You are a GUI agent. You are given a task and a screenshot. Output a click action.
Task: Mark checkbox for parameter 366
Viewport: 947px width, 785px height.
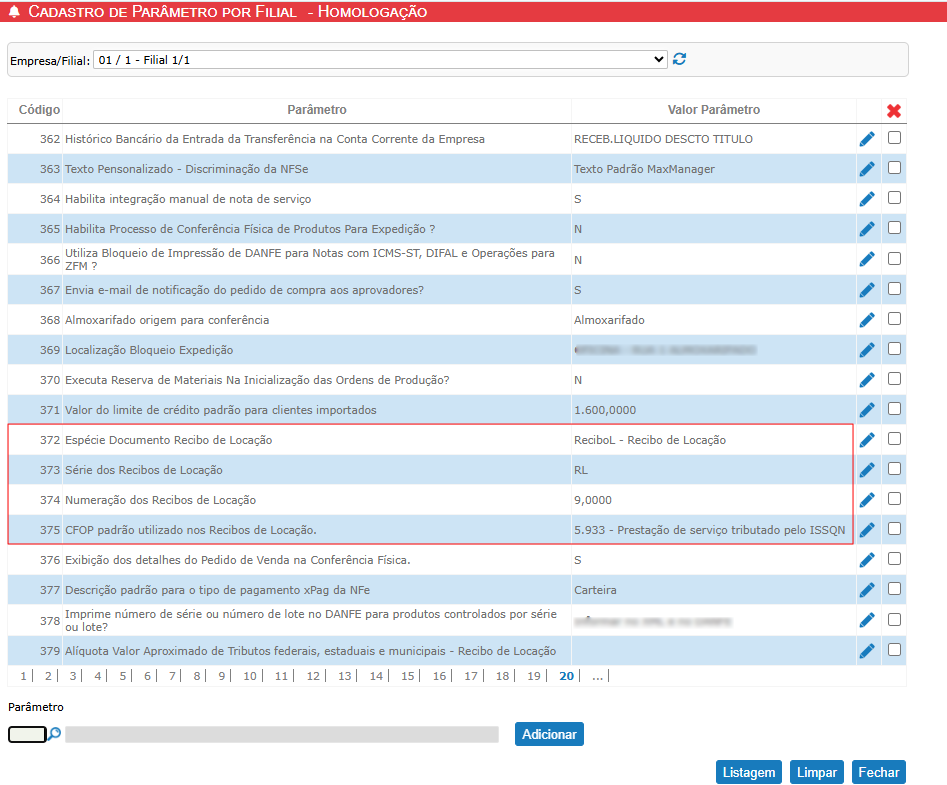tap(894, 258)
